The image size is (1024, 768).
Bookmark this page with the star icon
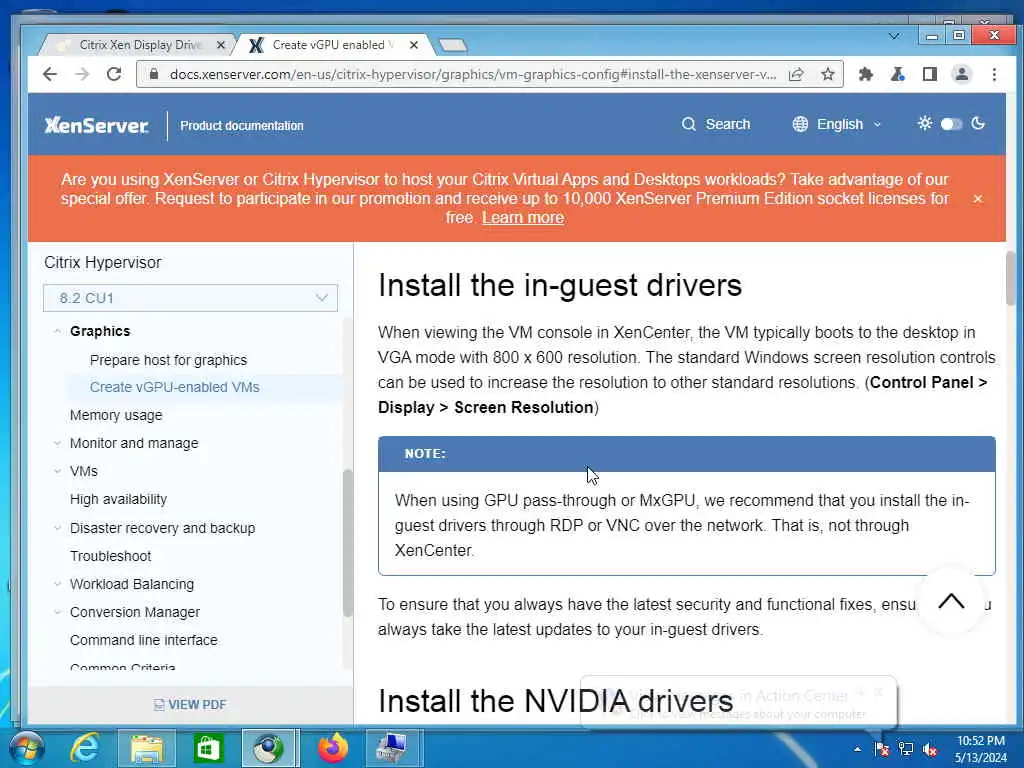[828, 74]
